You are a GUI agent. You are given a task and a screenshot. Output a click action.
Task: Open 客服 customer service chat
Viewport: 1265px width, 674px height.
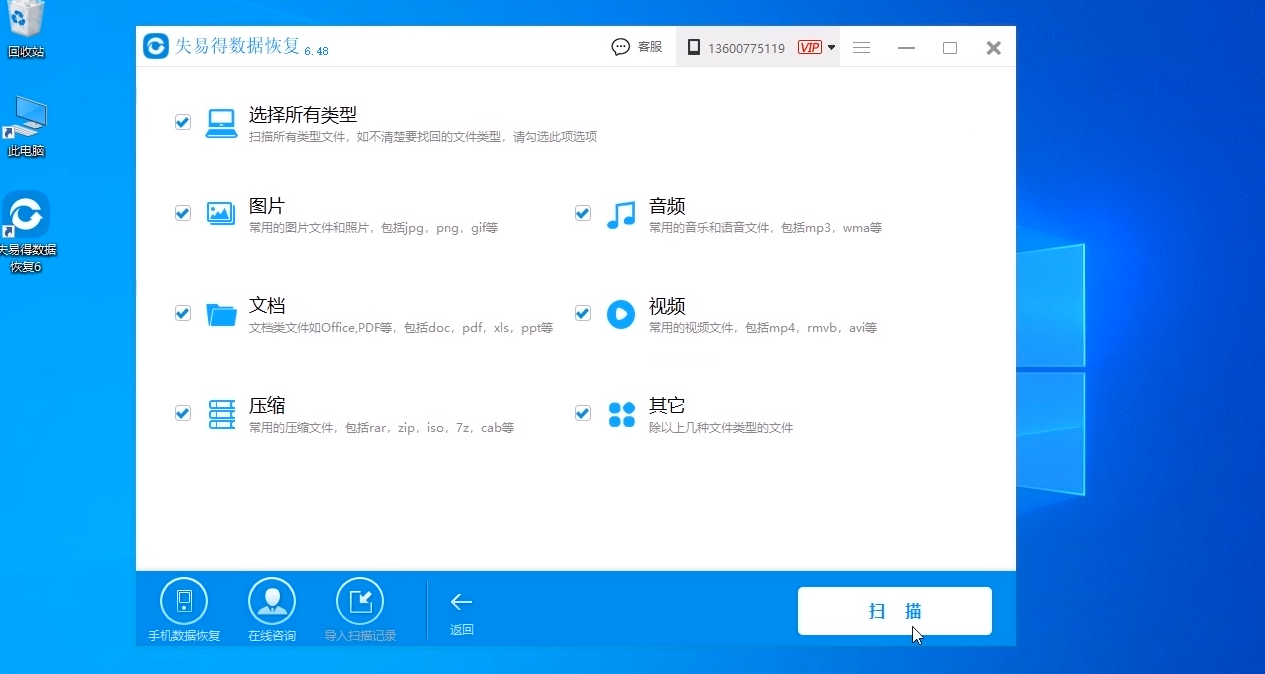click(637, 47)
